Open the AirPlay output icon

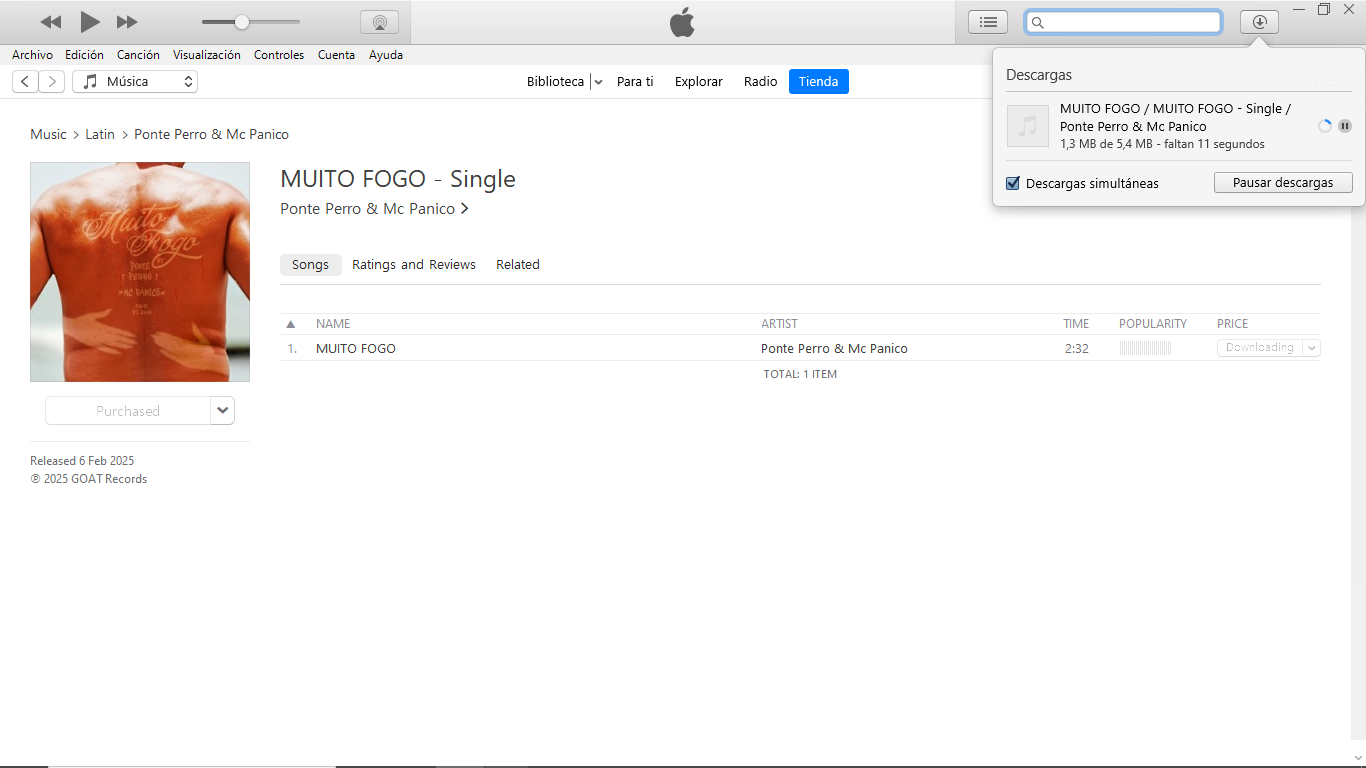[379, 22]
